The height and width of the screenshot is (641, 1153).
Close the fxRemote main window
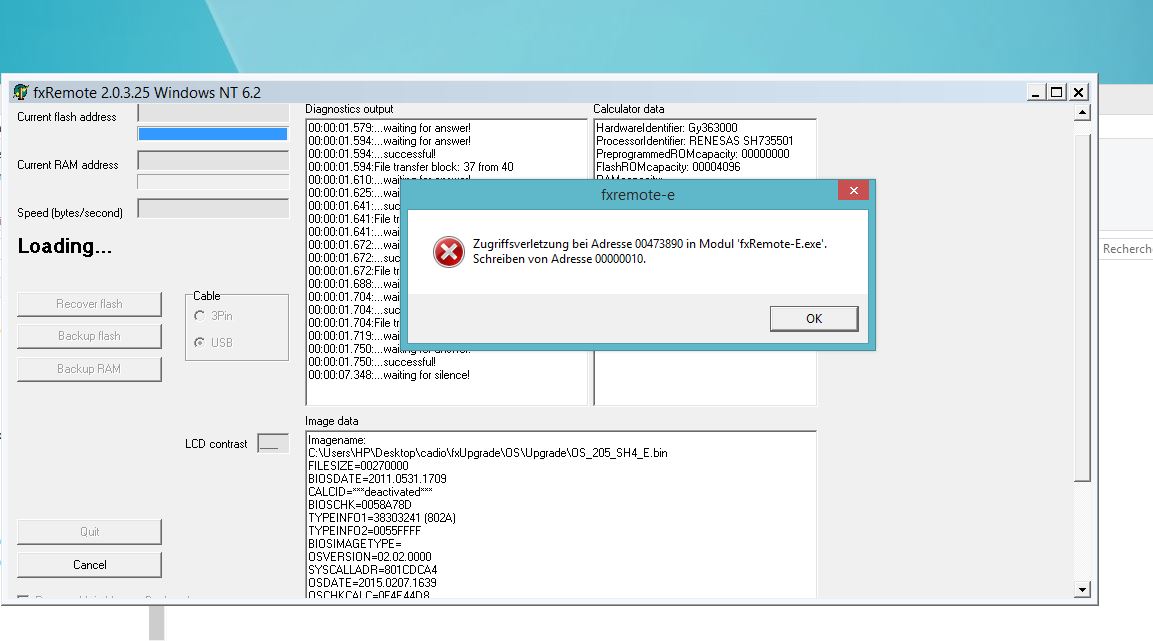(1078, 92)
